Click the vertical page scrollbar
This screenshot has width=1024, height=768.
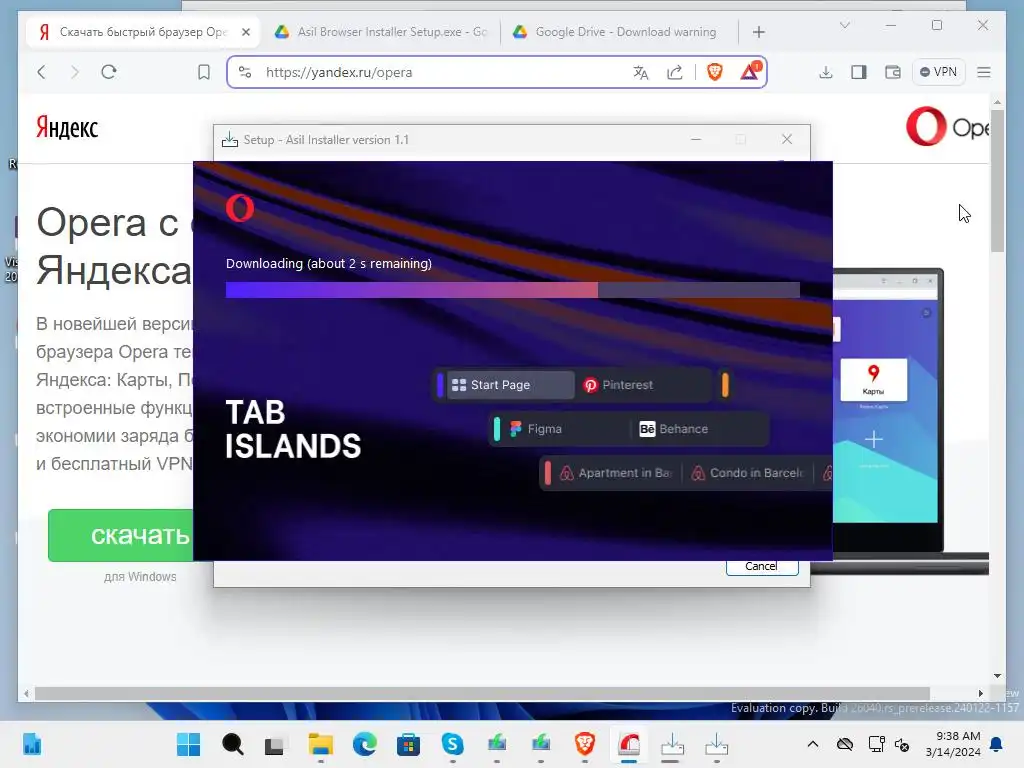click(x=997, y=182)
